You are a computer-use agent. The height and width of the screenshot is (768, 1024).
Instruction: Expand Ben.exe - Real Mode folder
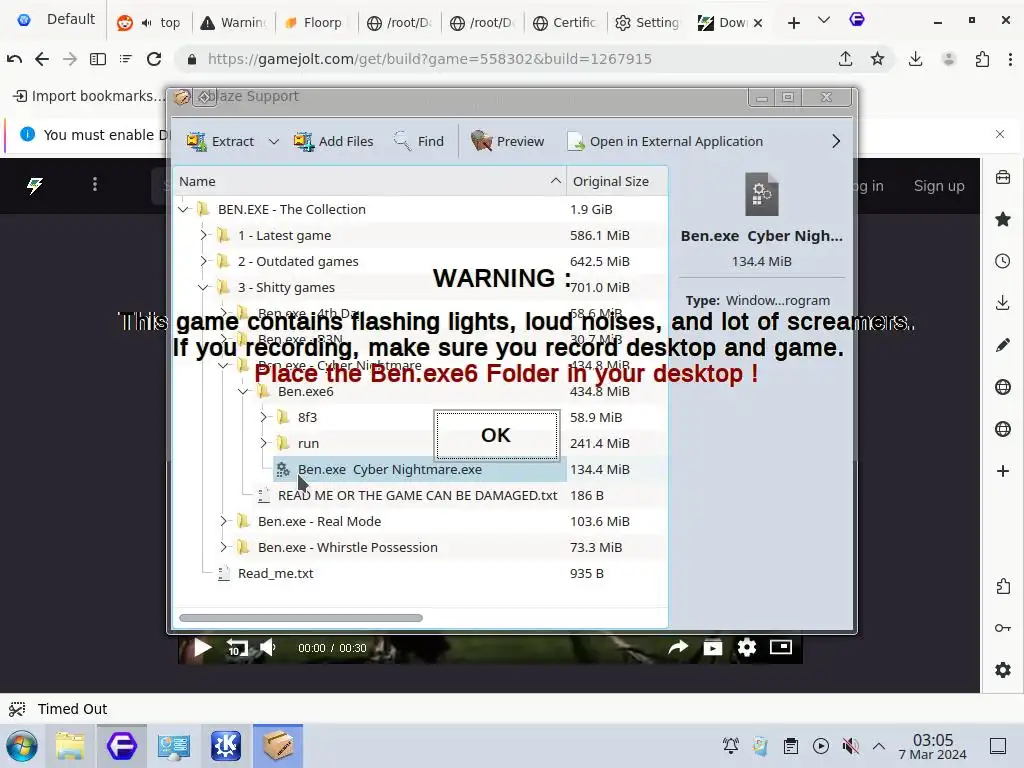223,521
